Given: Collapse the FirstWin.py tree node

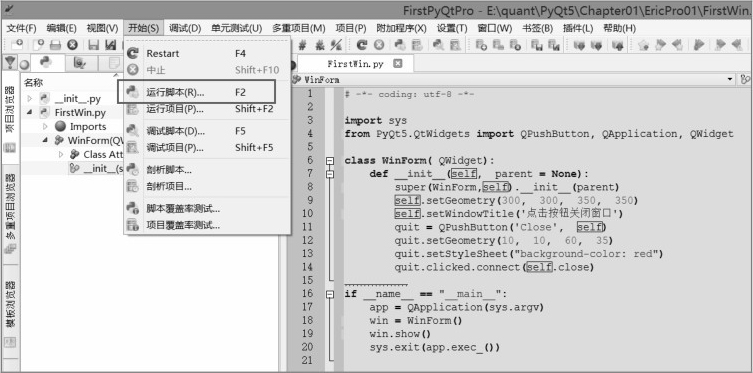Looking at the screenshot, I should (30, 112).
